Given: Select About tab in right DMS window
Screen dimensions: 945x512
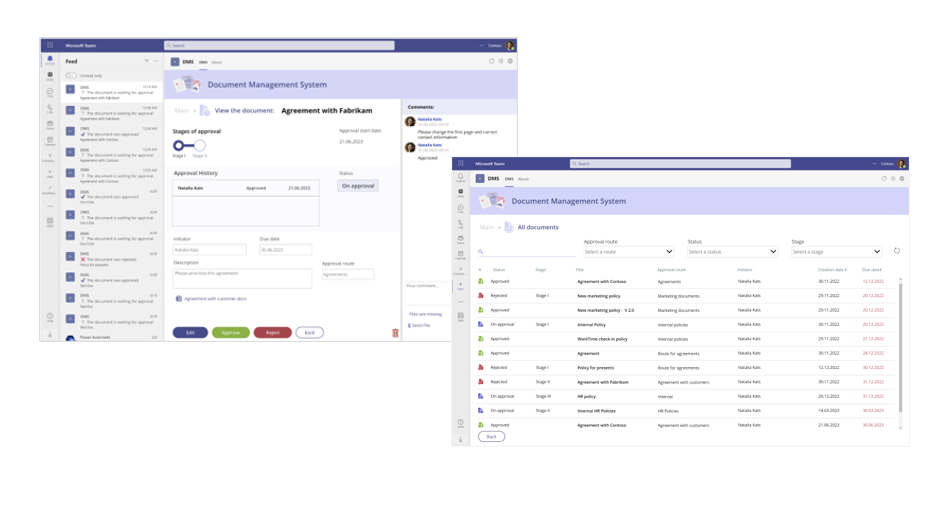Looking at the screenshot, I should point(523,179).
